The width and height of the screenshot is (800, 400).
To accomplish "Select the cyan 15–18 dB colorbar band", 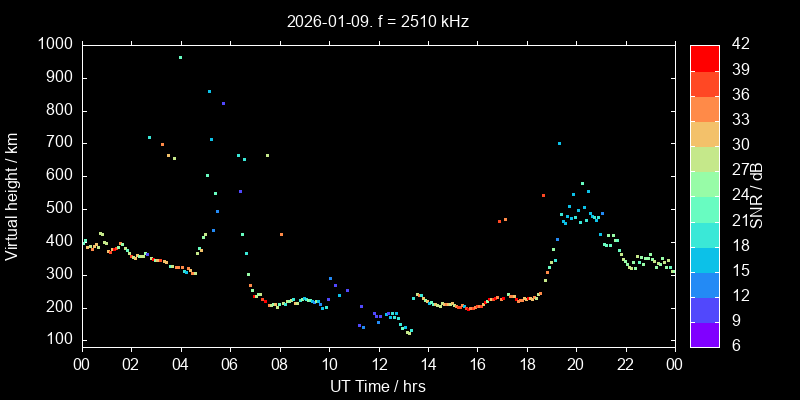I will tap(704, 257).
